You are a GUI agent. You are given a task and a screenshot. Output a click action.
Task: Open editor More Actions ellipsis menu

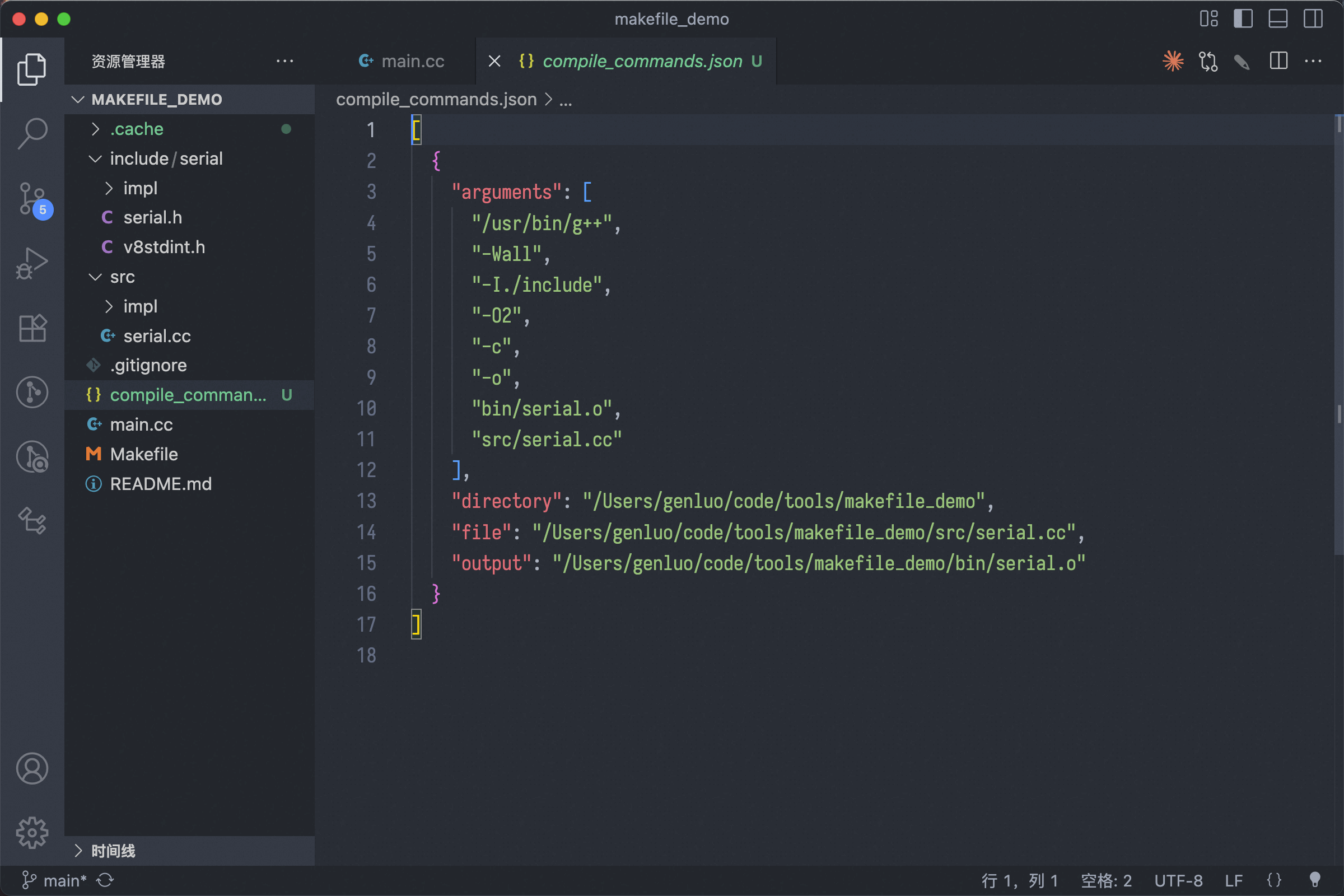pos(1313,60)
